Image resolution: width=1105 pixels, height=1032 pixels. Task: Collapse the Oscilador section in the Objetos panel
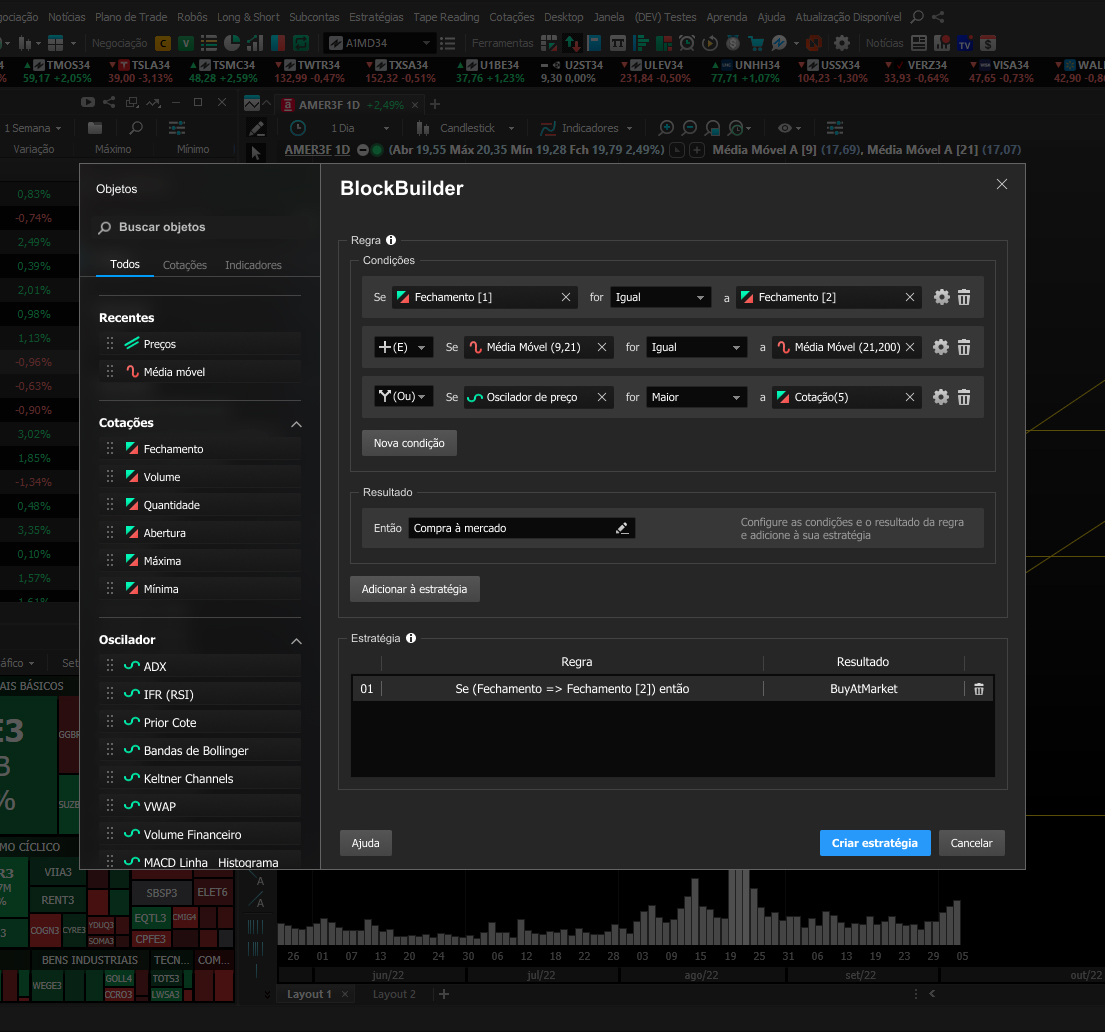pos(297,641)
